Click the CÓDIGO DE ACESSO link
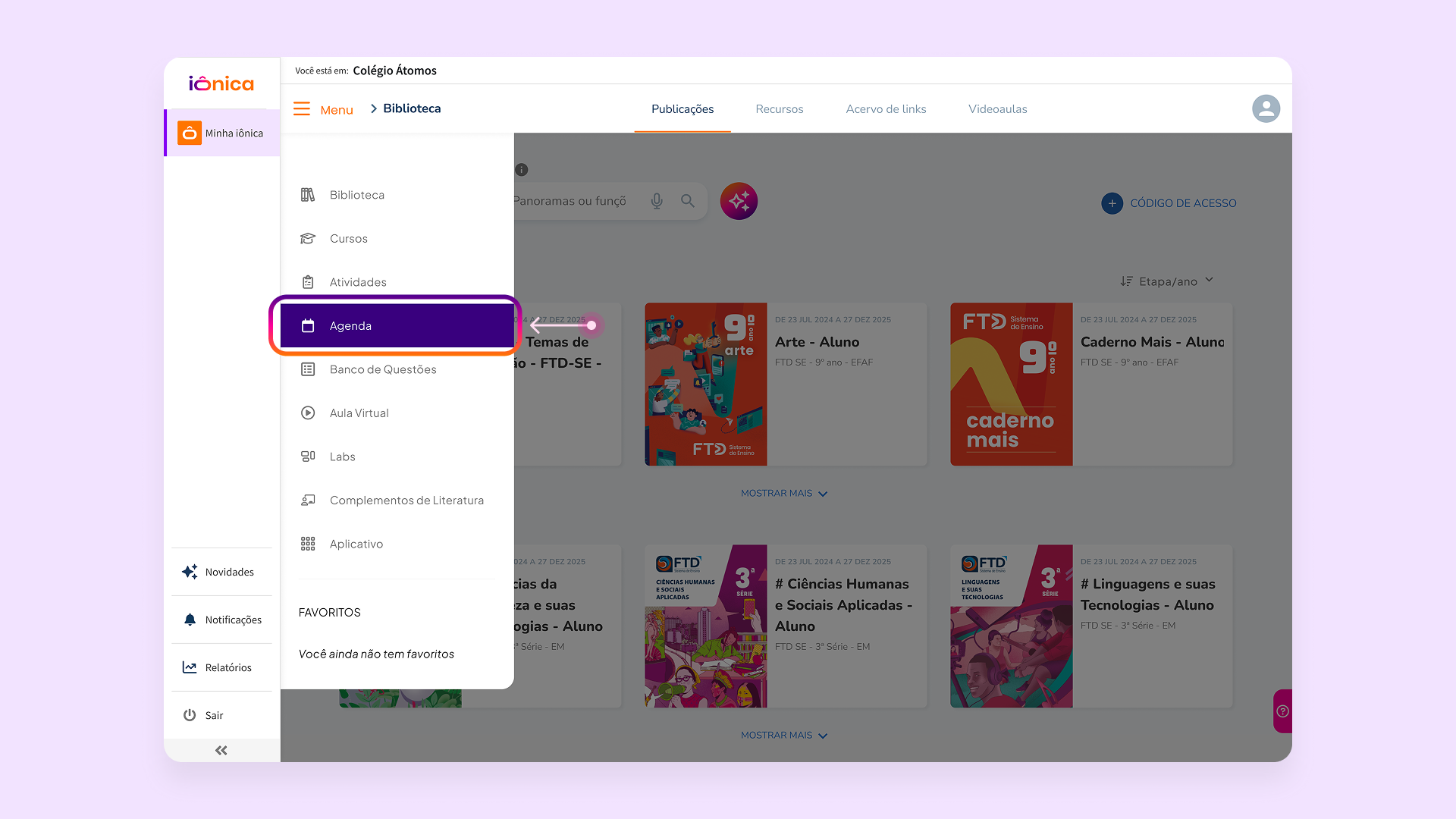This screenshot has height=819, width=1456. point(1183,203)
